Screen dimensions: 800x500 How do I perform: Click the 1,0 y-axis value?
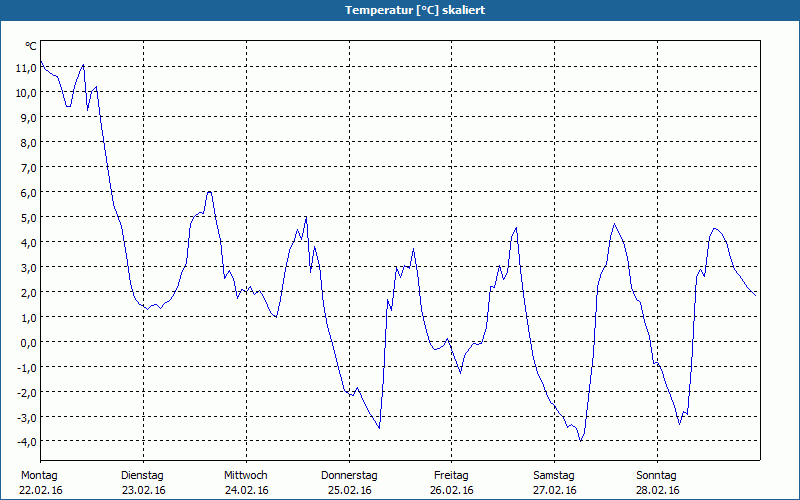pos(28,317)
